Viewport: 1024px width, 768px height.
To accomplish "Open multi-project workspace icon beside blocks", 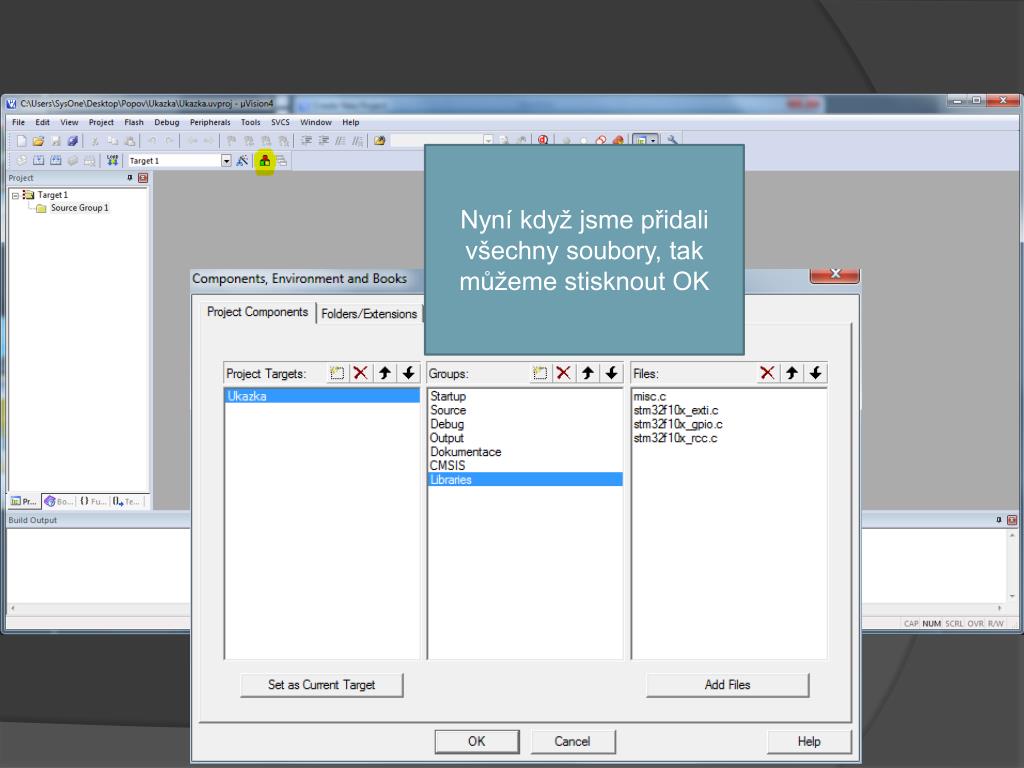I will pyautogui.click(x=281, y=160).
